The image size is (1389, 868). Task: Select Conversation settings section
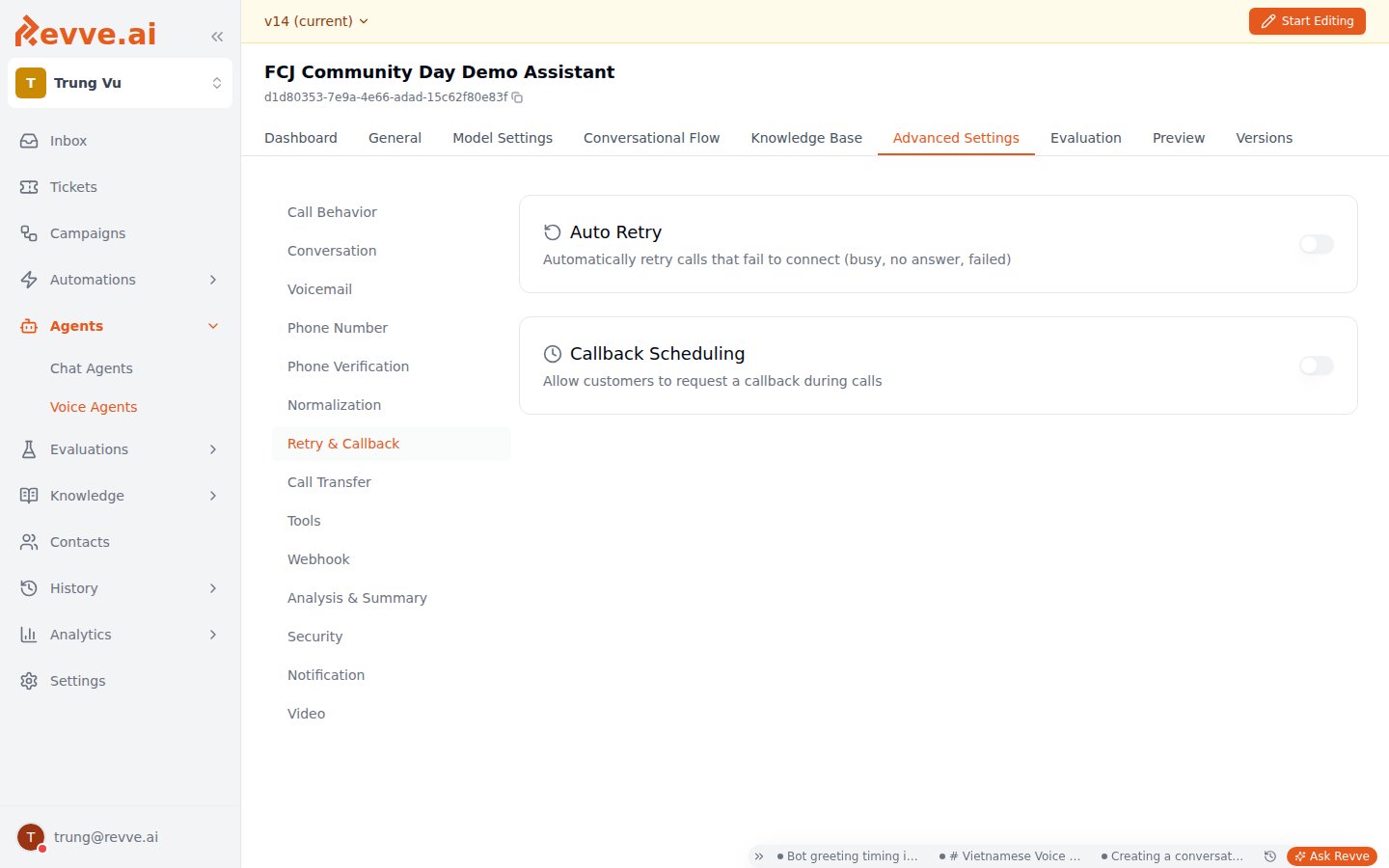(x=392, y=251)
